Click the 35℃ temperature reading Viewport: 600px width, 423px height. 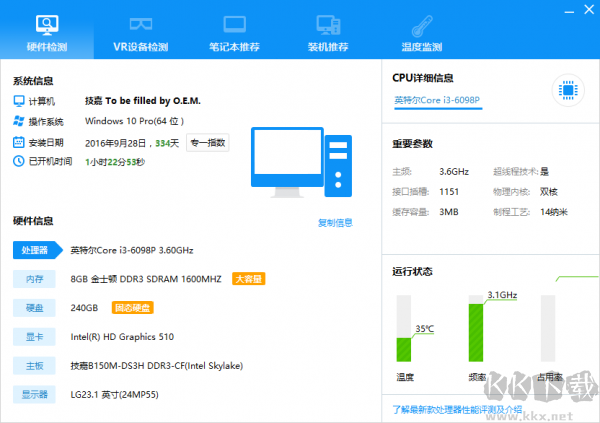point(425,328)
